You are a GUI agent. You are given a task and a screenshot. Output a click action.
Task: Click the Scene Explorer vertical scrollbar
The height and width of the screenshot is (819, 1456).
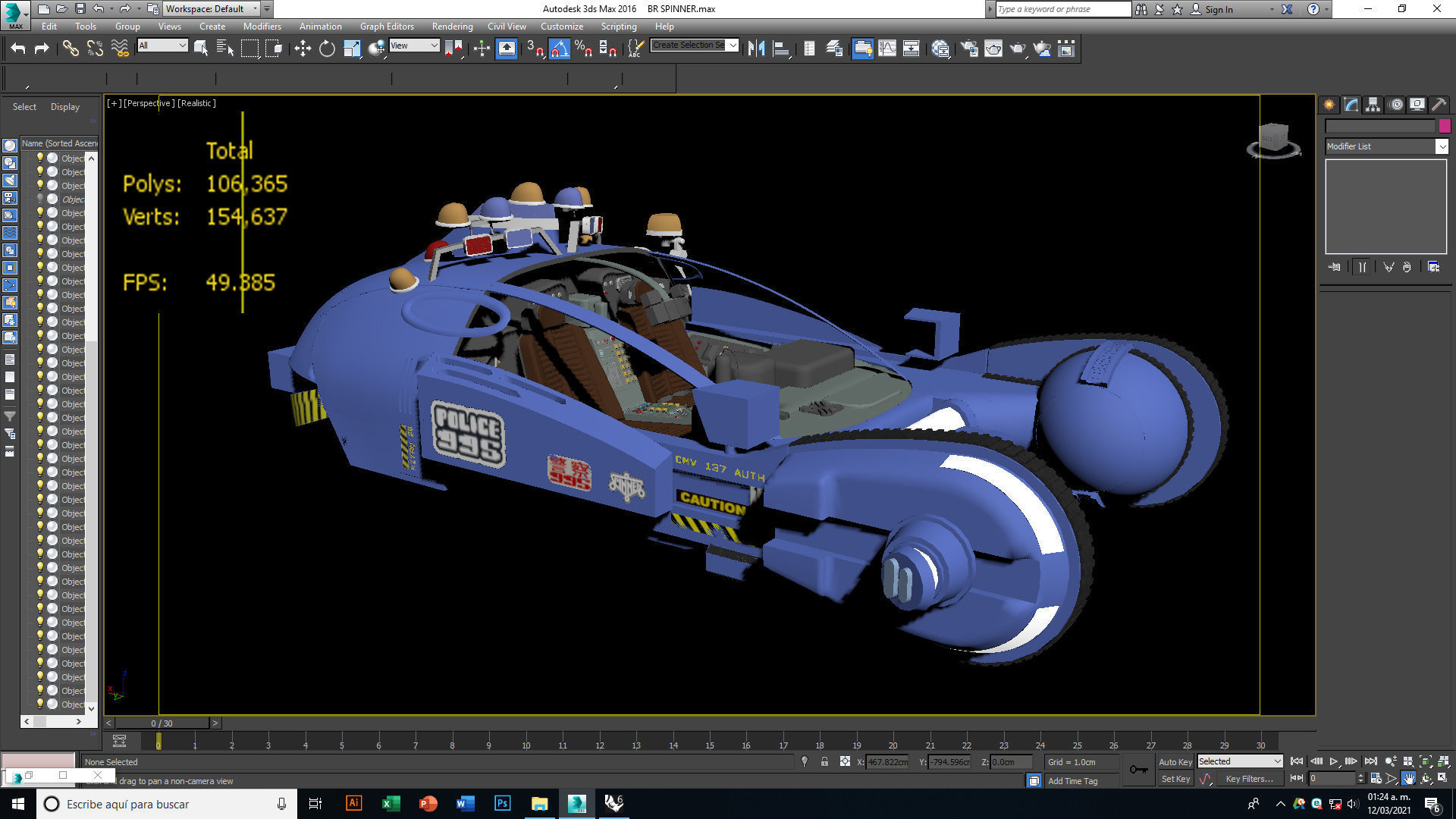[92, 432]
